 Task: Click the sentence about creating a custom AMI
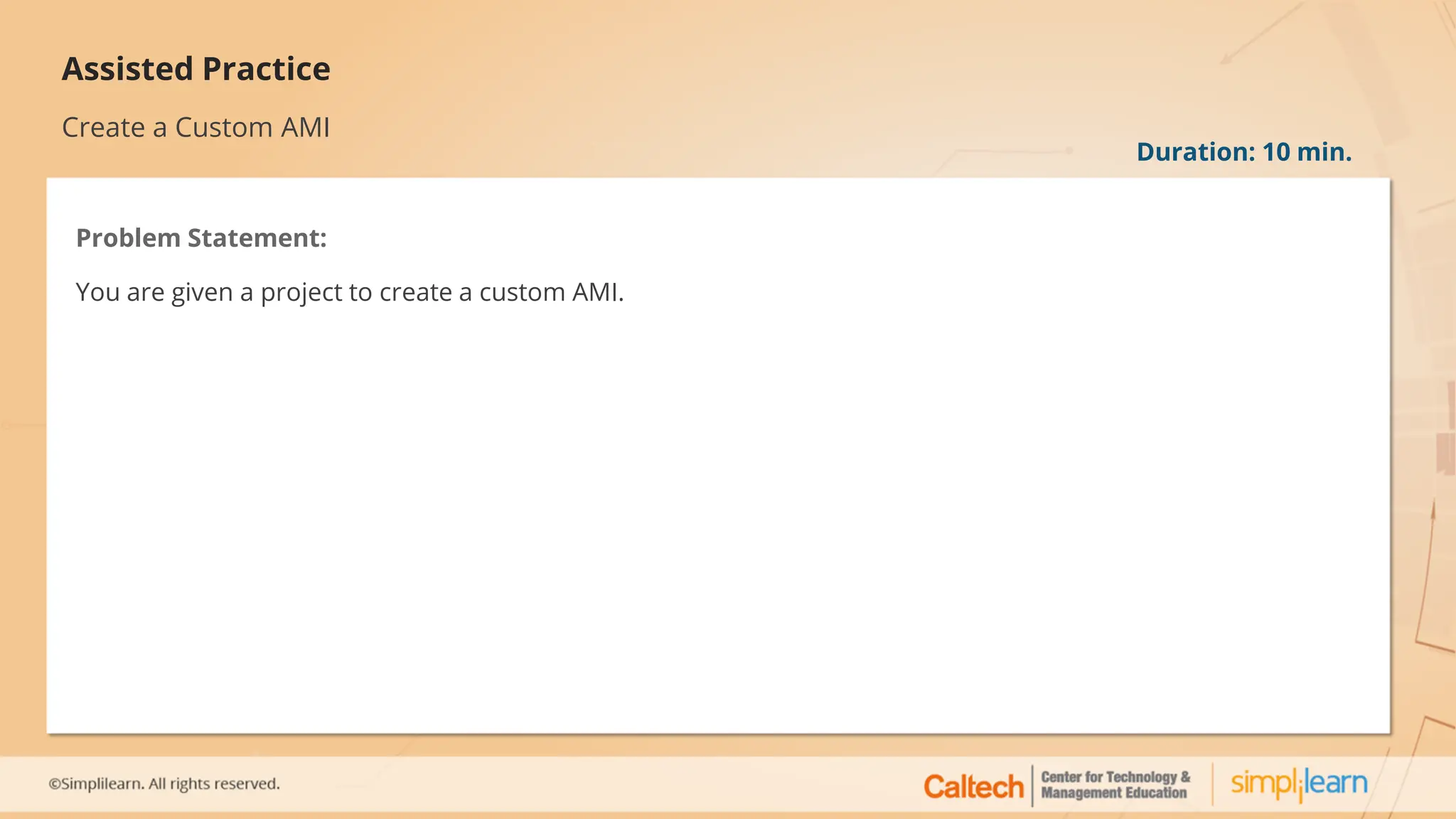pos(350,292)
